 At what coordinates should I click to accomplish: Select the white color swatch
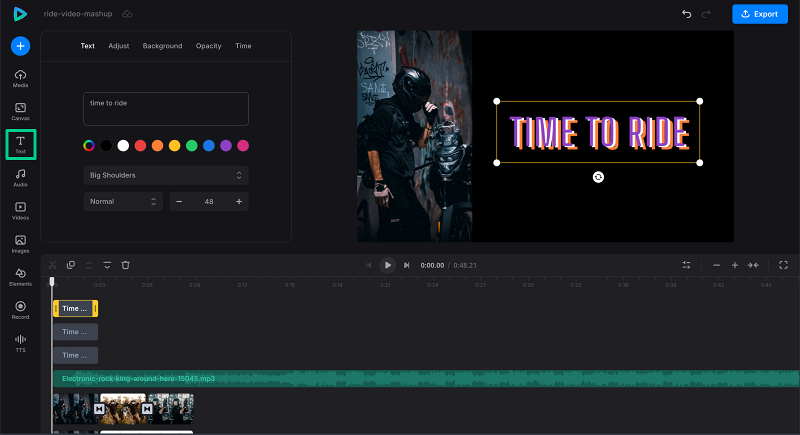123,146
